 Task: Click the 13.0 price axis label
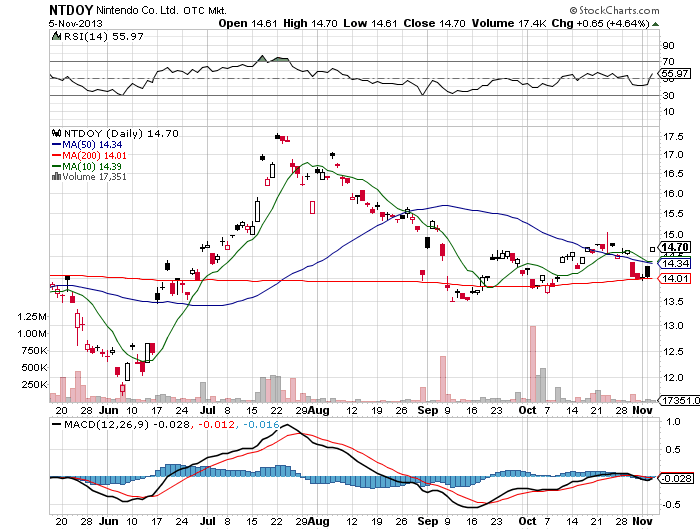click(x=673, y=326)
